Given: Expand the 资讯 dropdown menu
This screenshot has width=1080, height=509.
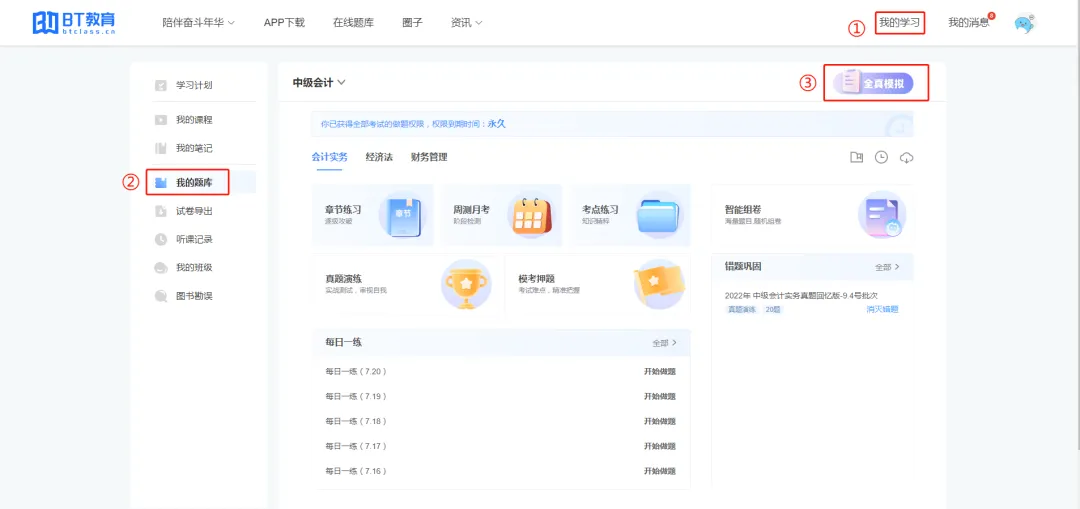Looking at the screenshot, I should (466, 23).
